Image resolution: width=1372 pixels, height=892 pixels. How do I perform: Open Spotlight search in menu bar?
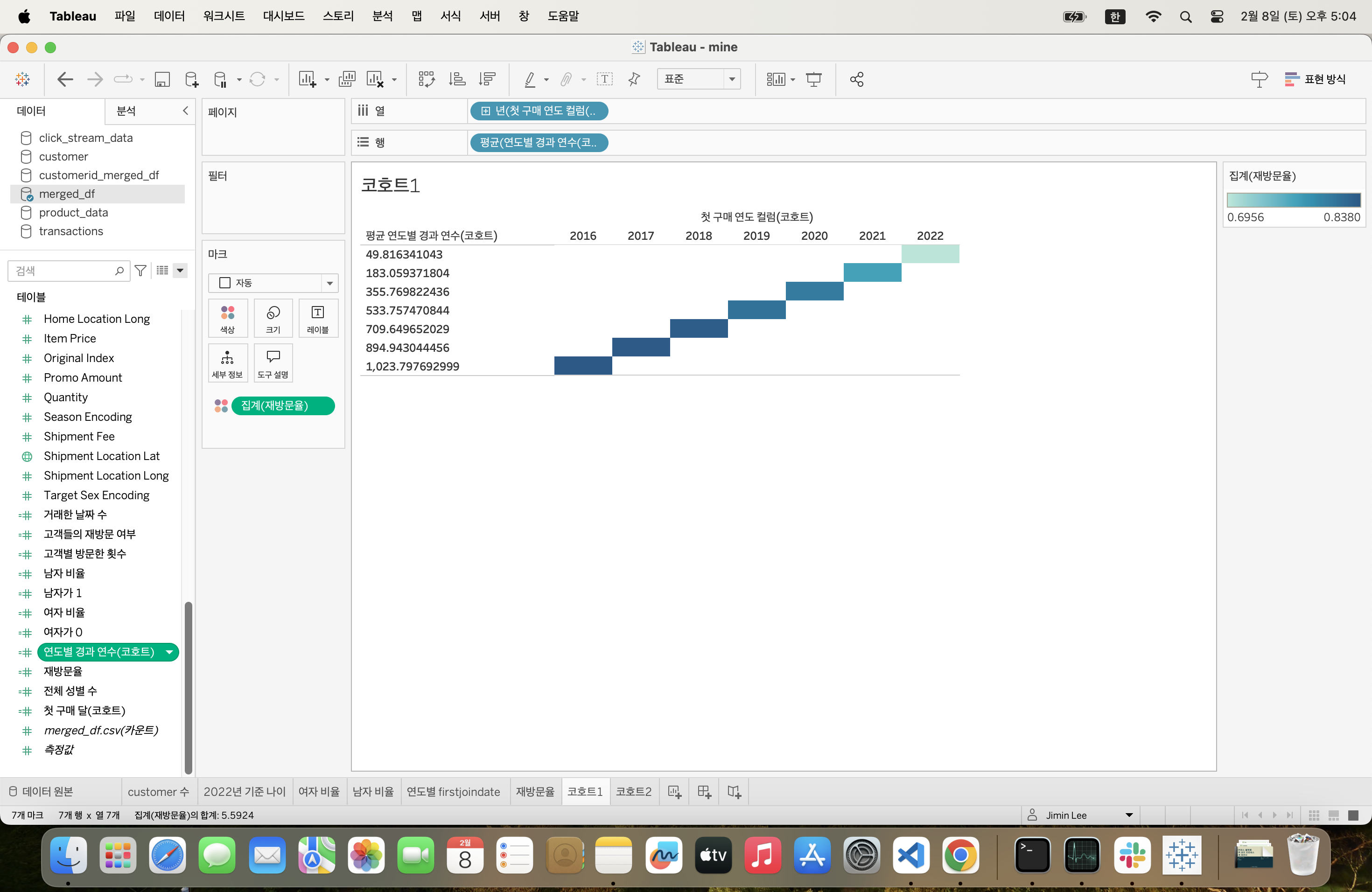click(1185, 16)
